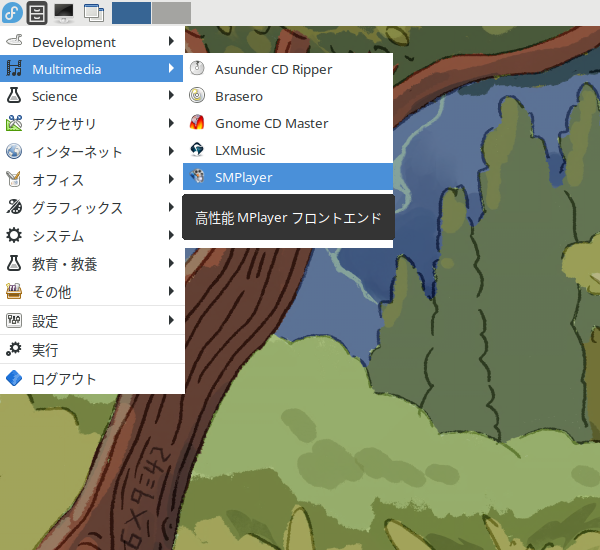The image size is (600, 550).
Task: Click the アクセサリ scissors icon
Action: pyautogui.click(x=14, y=123)
